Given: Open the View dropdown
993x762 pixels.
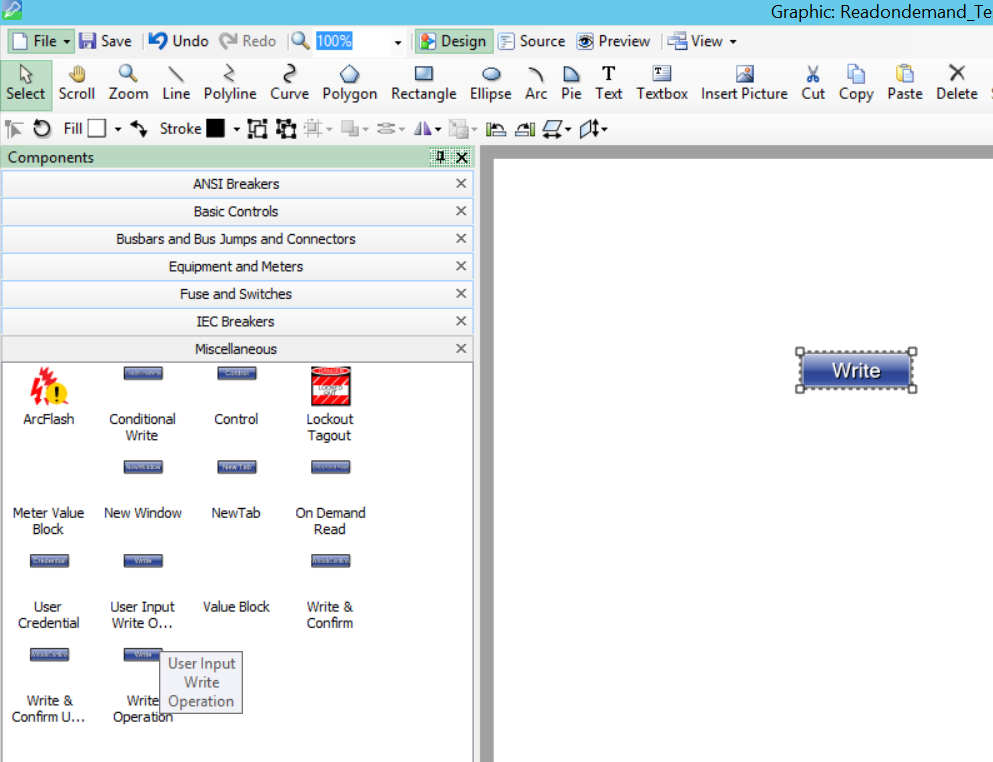Looking at the screenshot, I should (x=702, y=41).
